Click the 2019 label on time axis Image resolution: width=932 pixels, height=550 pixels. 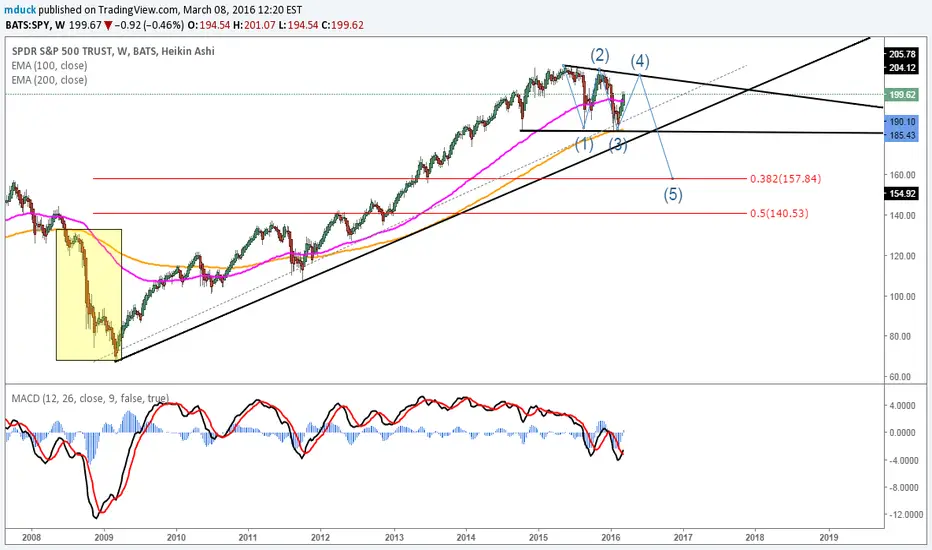click(829, 538)
